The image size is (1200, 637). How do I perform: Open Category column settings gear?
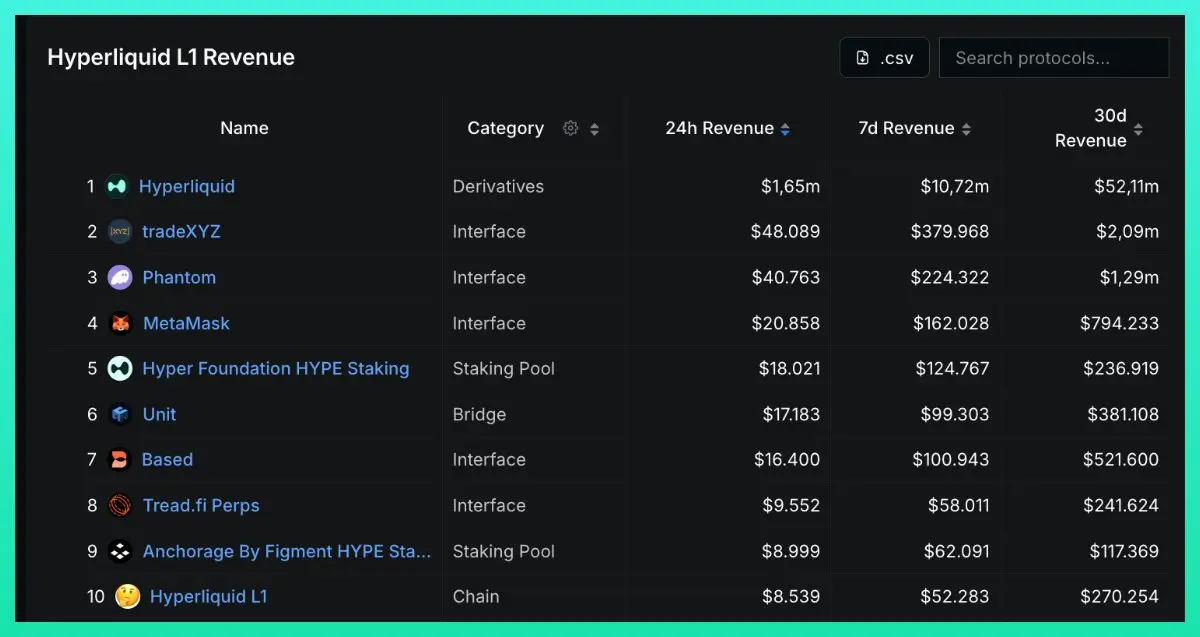coord(570,128)
